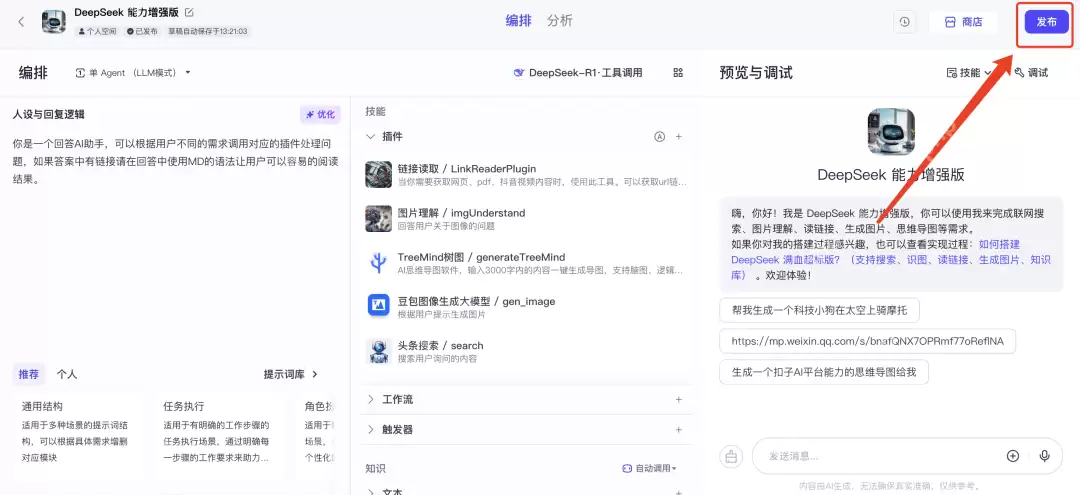Expand the 工作流 workflow section
This screenshot has height=495, width=1080.
pos(371,399)
